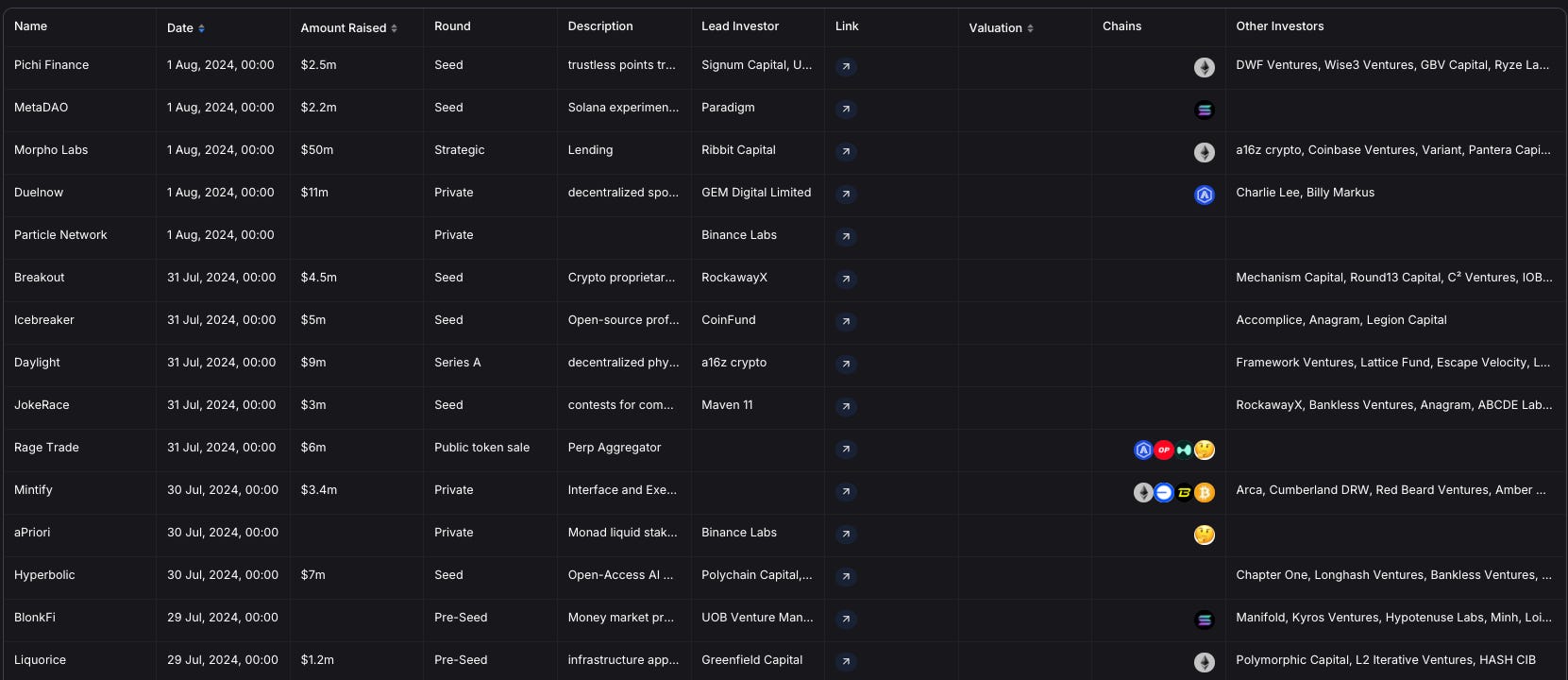Open the Mintify external link icon
Viewport: 1568px width, 680px height.
(x=847, y=491)
